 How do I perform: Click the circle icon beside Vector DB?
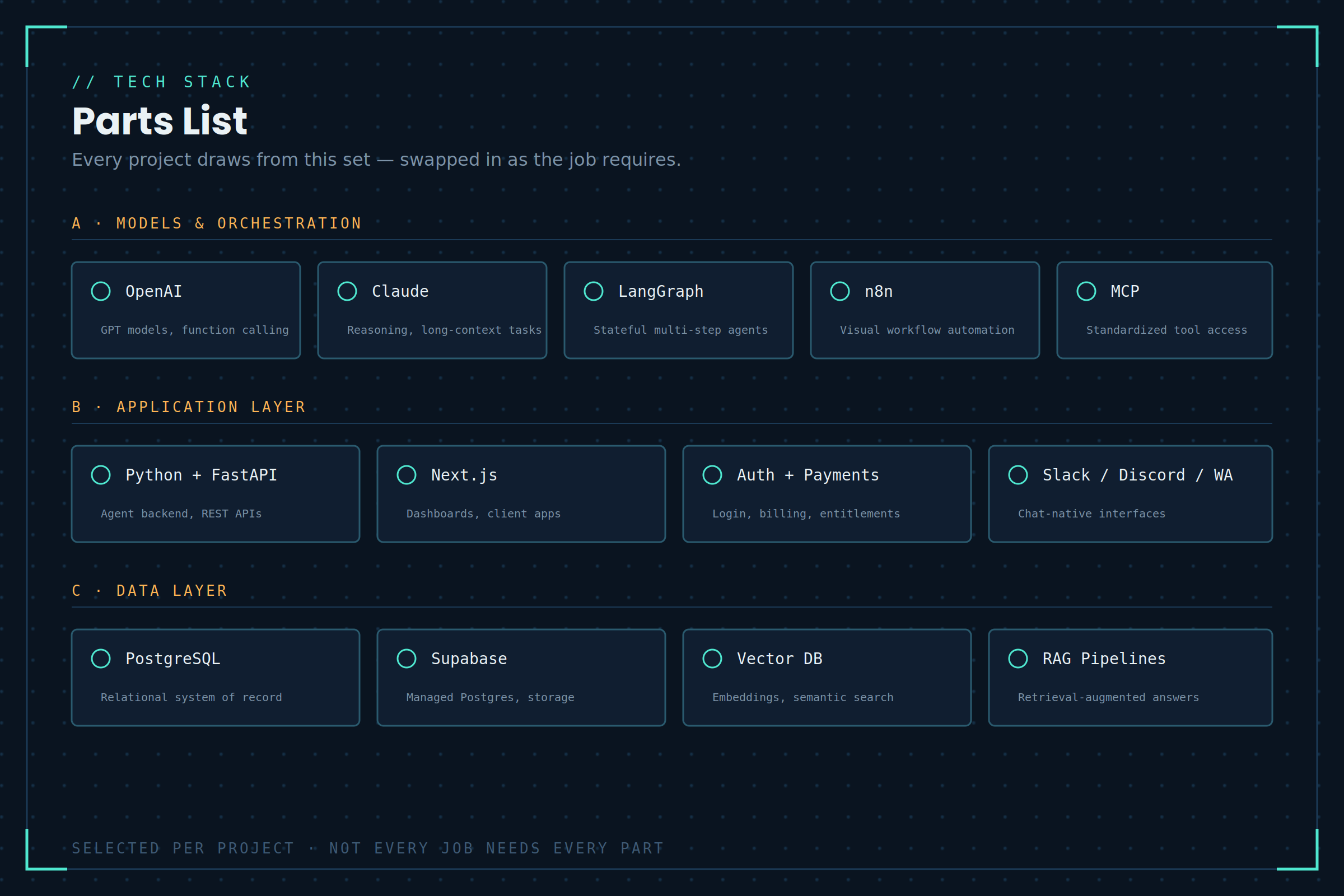pyautogui.click(x=712, y=659)
